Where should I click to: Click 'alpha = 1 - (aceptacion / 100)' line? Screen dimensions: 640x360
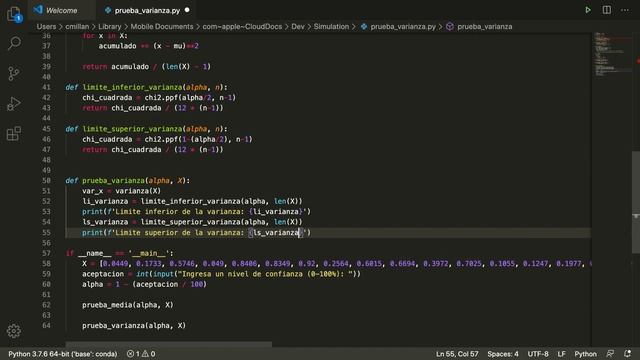[x=144, y=284]
